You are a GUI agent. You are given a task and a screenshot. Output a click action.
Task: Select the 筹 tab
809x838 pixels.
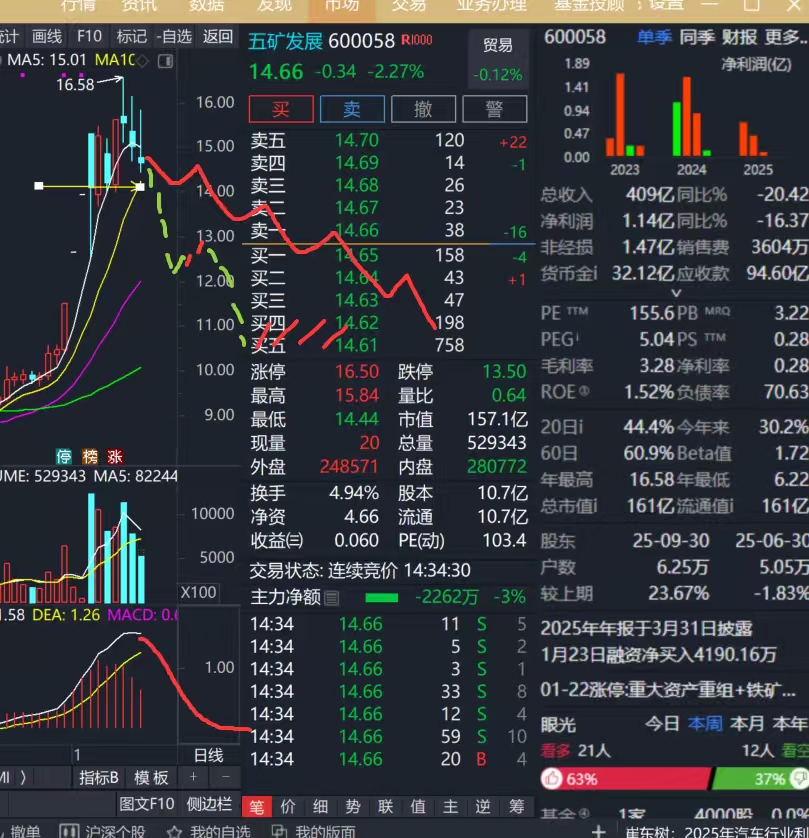pos(516,806)
